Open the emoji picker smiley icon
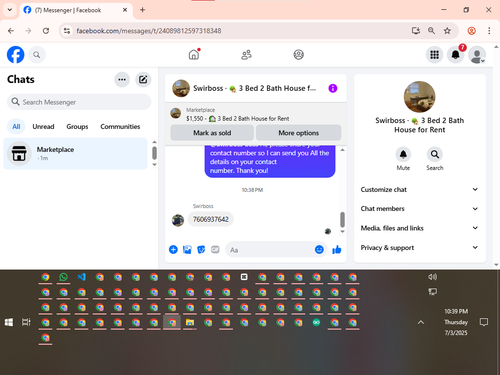The image size is (500, 375). (x=319, y=250)
